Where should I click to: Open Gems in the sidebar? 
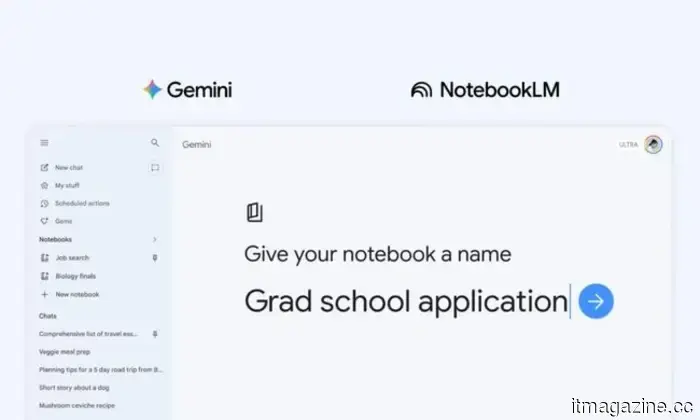point(63,221)
